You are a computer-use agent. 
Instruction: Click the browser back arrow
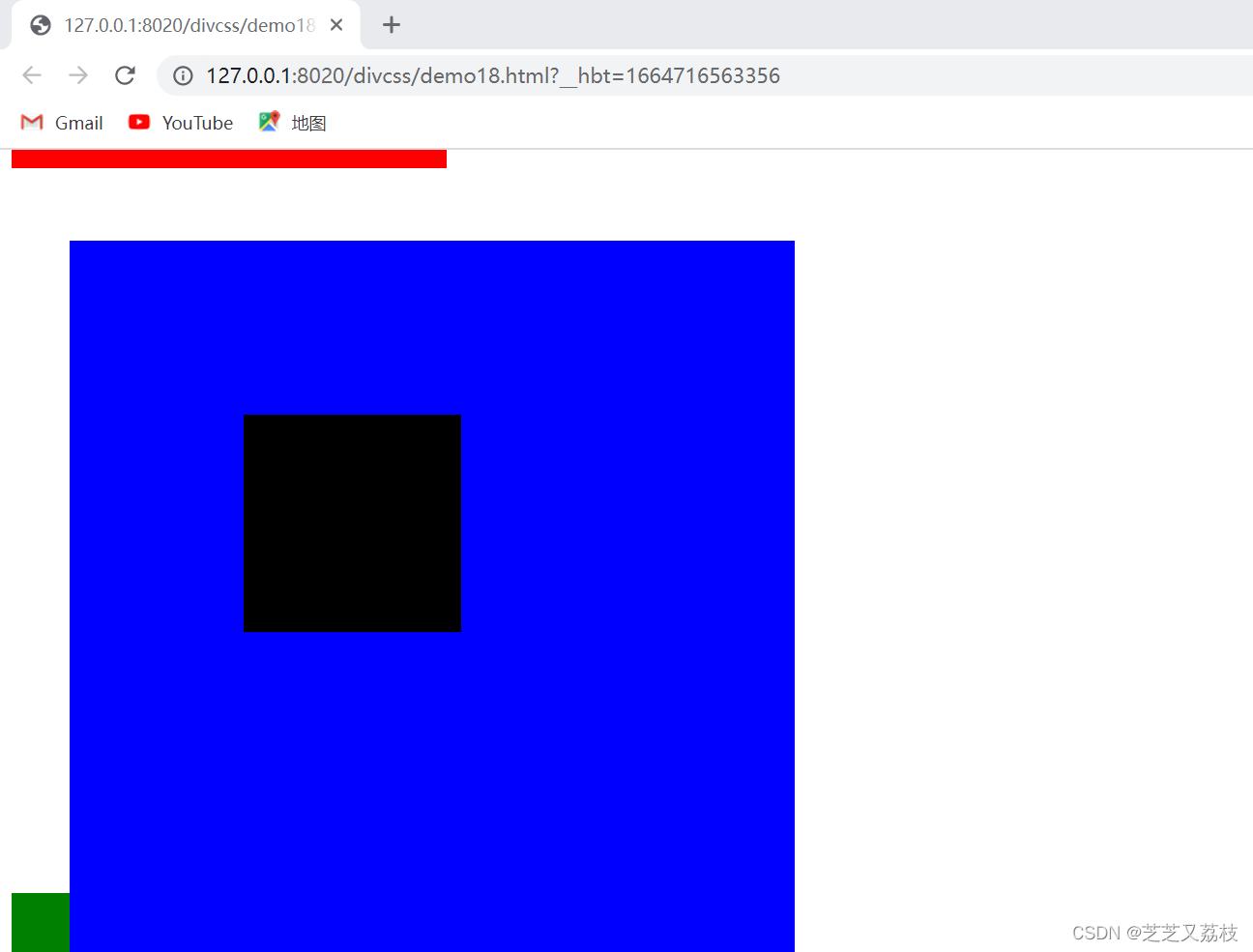[32, 75]
